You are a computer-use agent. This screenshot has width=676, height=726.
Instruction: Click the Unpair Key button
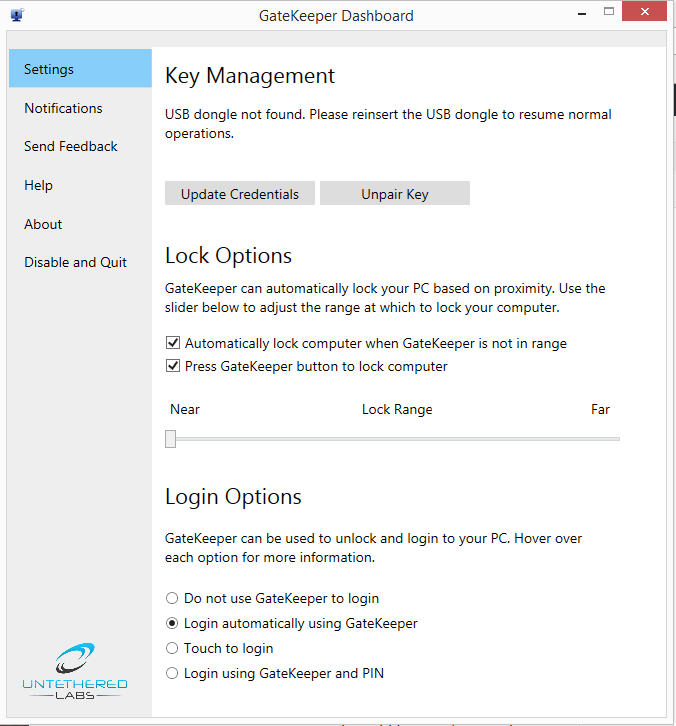(x=395, y=193)
